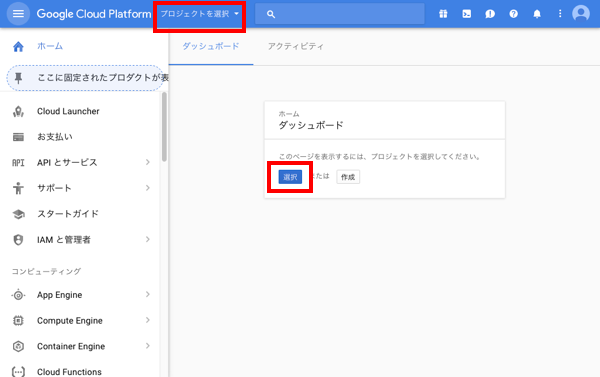Click the サポート person icon
The image size is (600, 377).
[x=18, y=188]
